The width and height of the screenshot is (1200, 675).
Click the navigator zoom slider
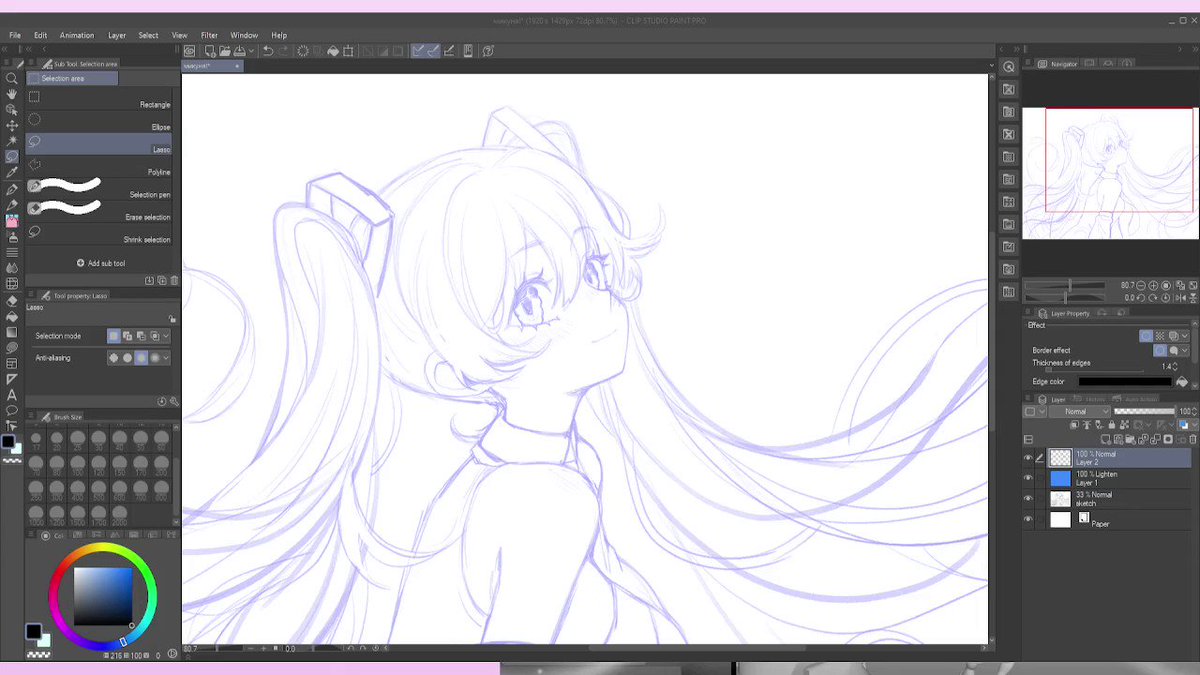pos(1064,286)
